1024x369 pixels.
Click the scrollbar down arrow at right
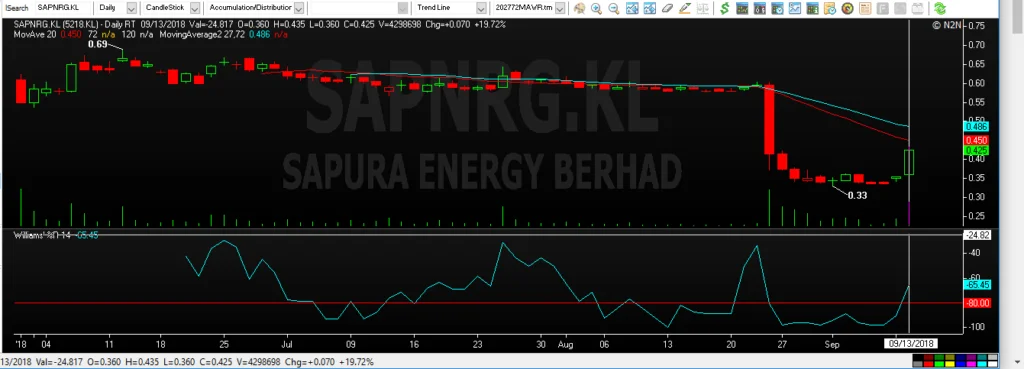tap(1017, 362)
